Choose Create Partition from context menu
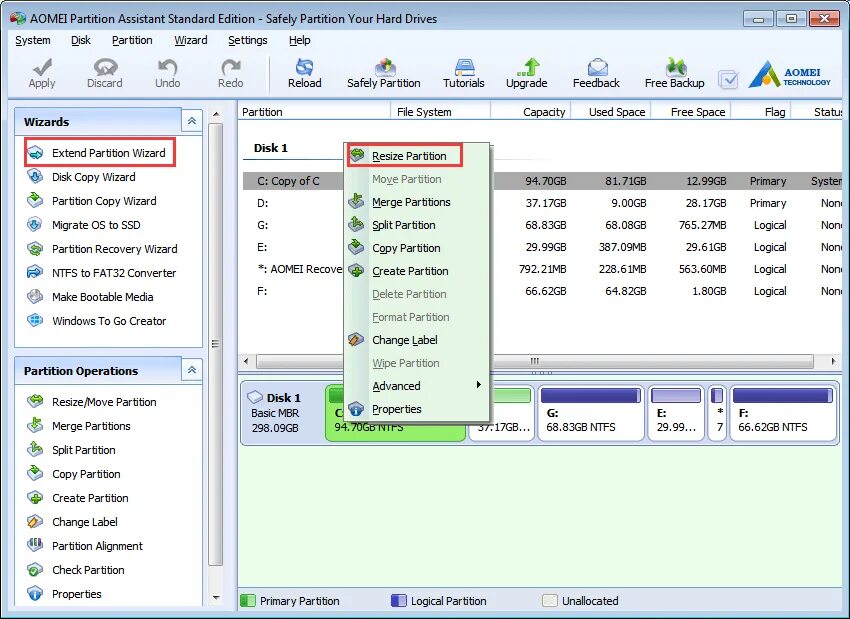The image size is (850, 619). click(417, 271)
